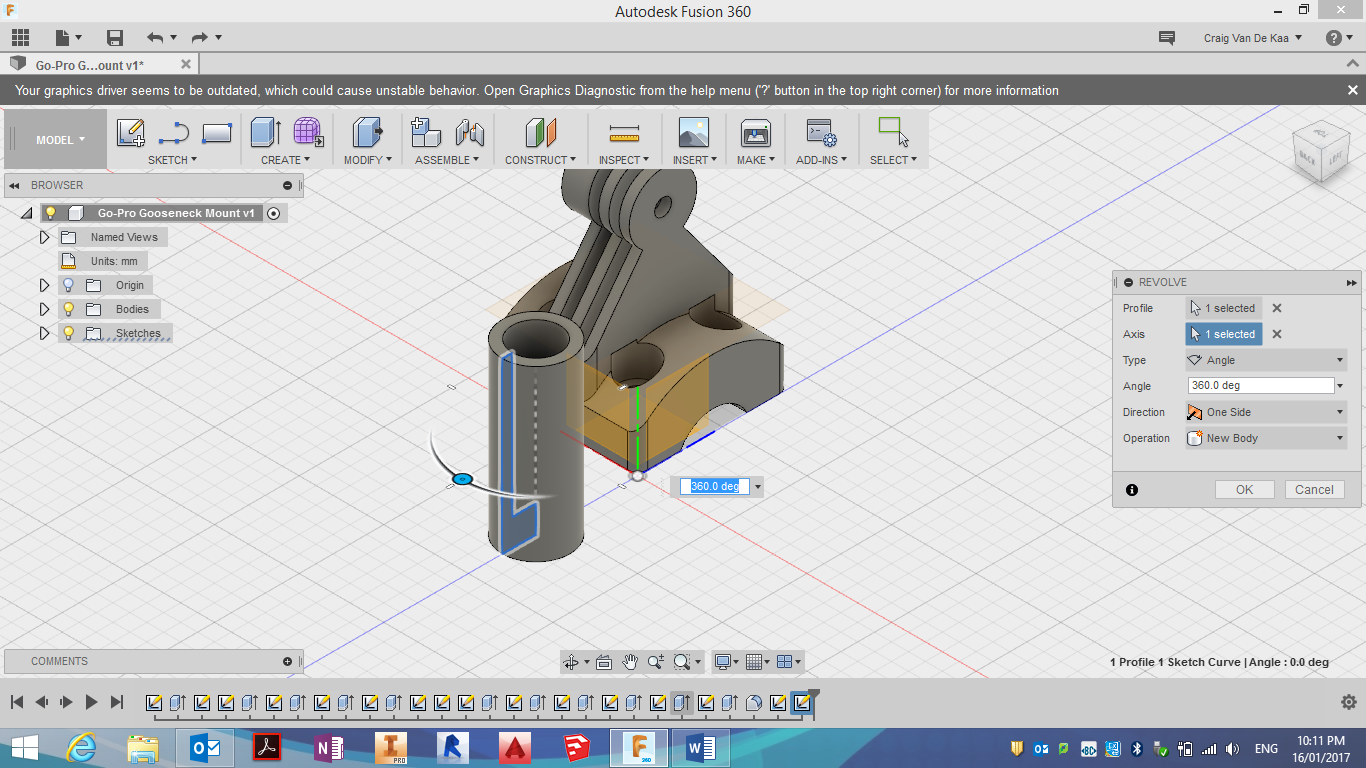Click the Angle input field in Revolve dialog
Image resolution: width=1366 pixels, height=768 pixels.
click(1260, 386)
